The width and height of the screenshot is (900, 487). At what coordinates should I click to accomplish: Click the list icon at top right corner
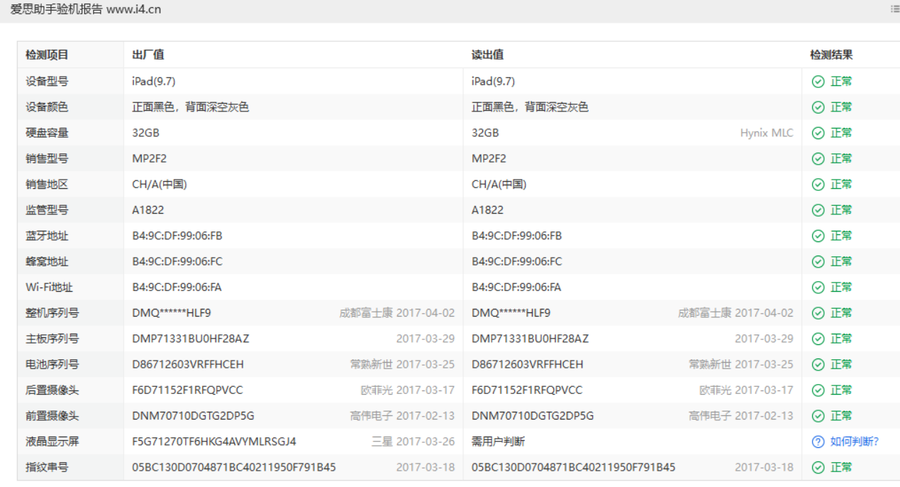(895, 9)
